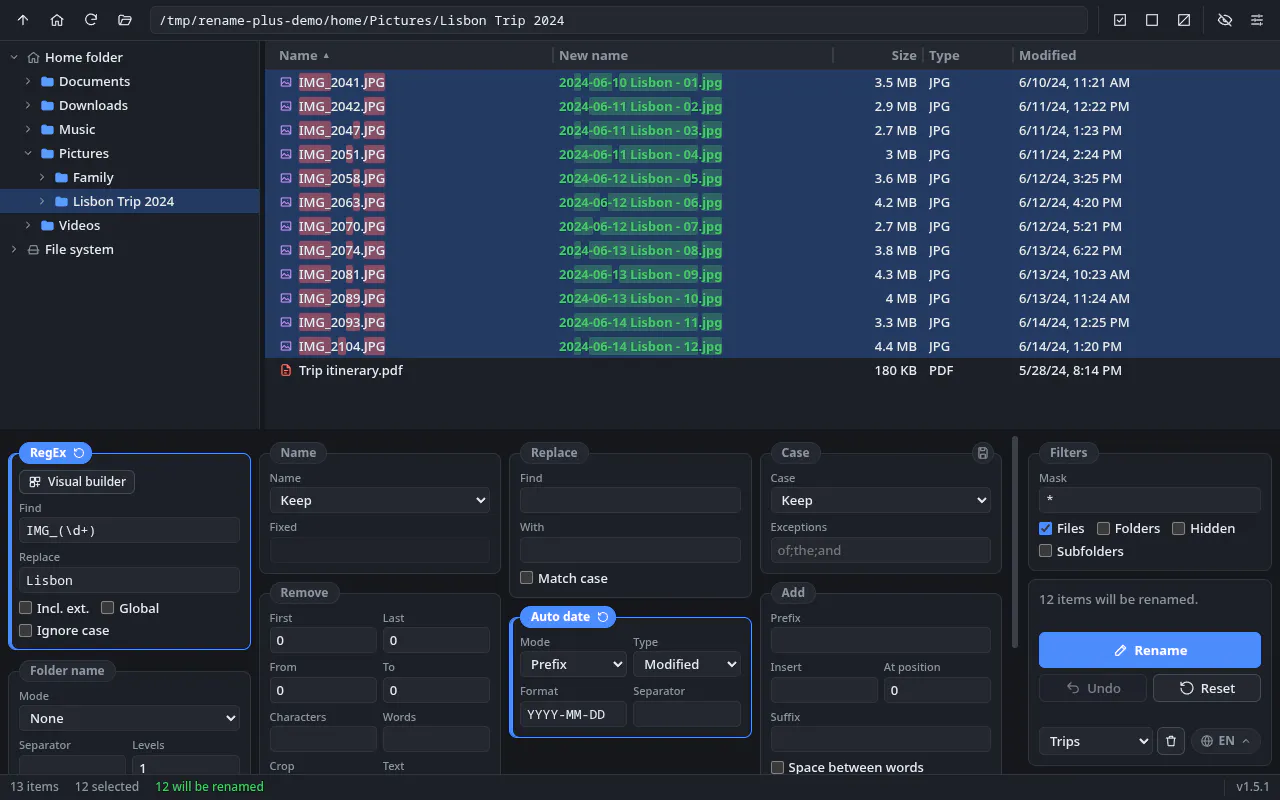Open the Trips preset dropdown

(1096, 741)
